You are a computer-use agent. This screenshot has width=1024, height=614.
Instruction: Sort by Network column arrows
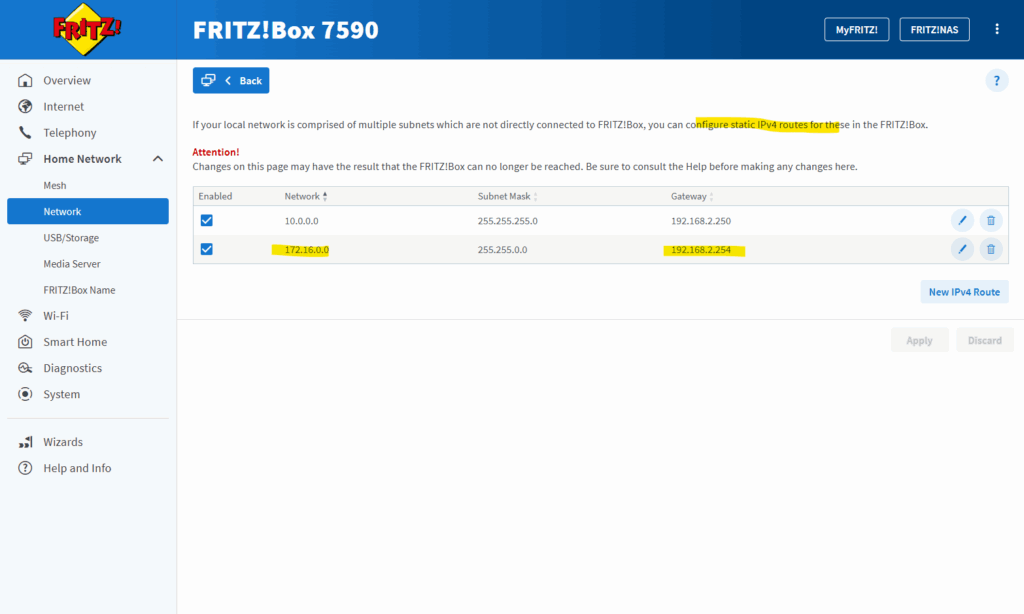(x=325, y=197)
